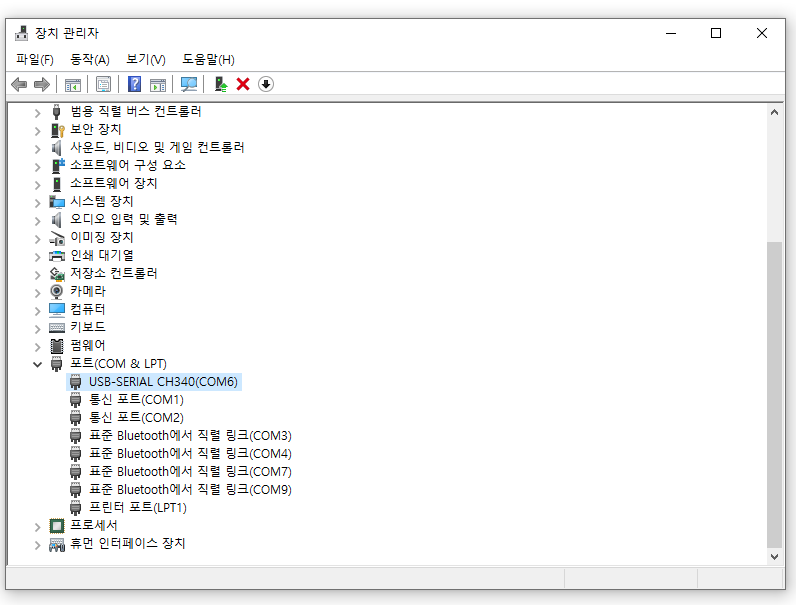Click the scanner icon beside 이미징 장치
Image resolution: width=796 pixels, height=605 pixels.
(57, 238)
